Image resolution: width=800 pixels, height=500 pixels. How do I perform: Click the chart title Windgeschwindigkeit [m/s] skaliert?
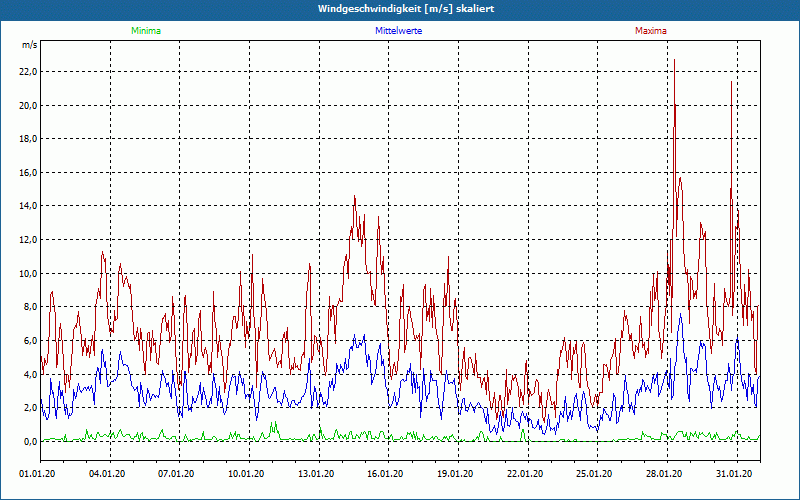tap(406, 9)
